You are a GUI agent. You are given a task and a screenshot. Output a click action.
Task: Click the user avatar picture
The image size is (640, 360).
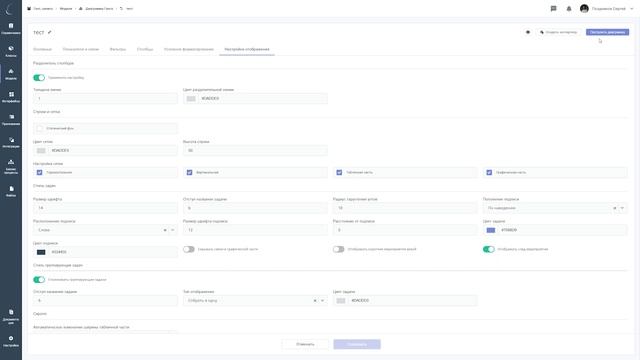584,9
